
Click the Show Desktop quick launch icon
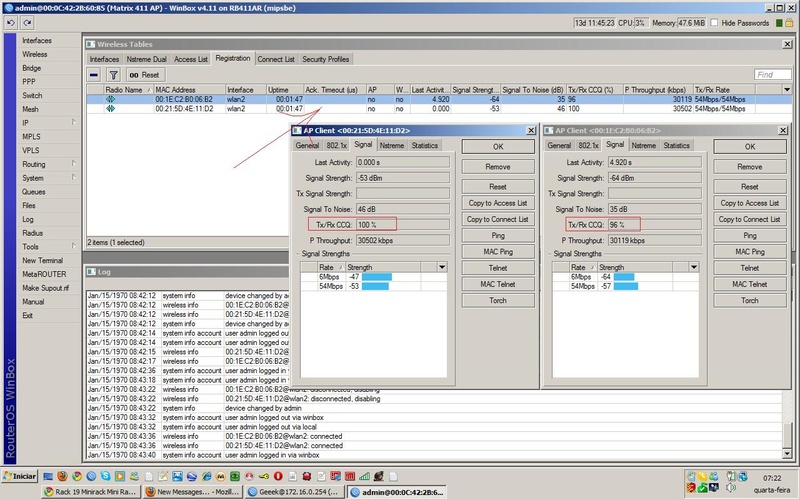coord(48,477)
